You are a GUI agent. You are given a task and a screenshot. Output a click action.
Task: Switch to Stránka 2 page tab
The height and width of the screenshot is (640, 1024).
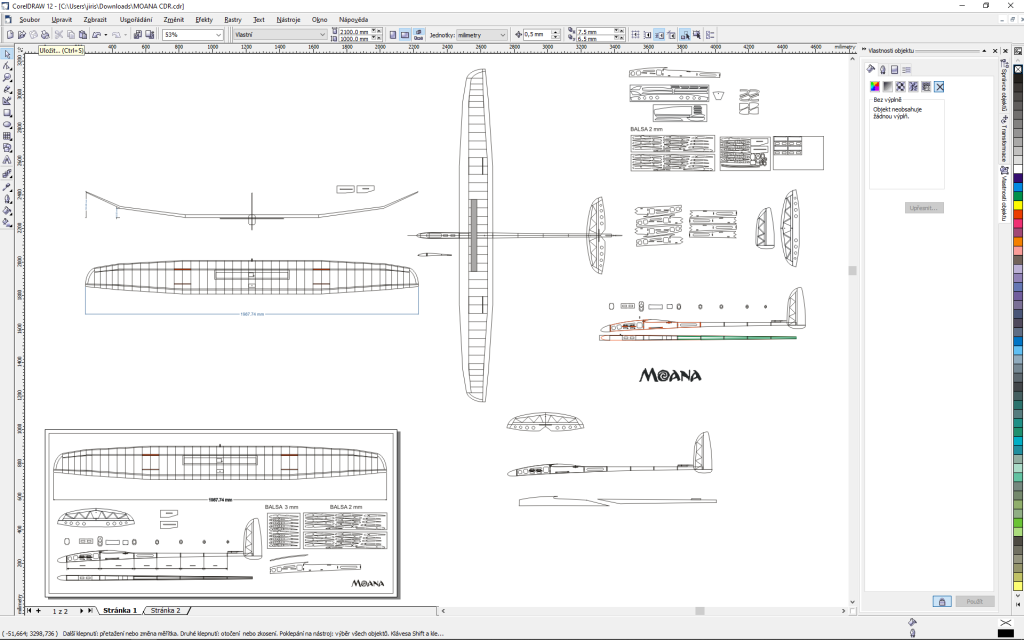(165, 610)
